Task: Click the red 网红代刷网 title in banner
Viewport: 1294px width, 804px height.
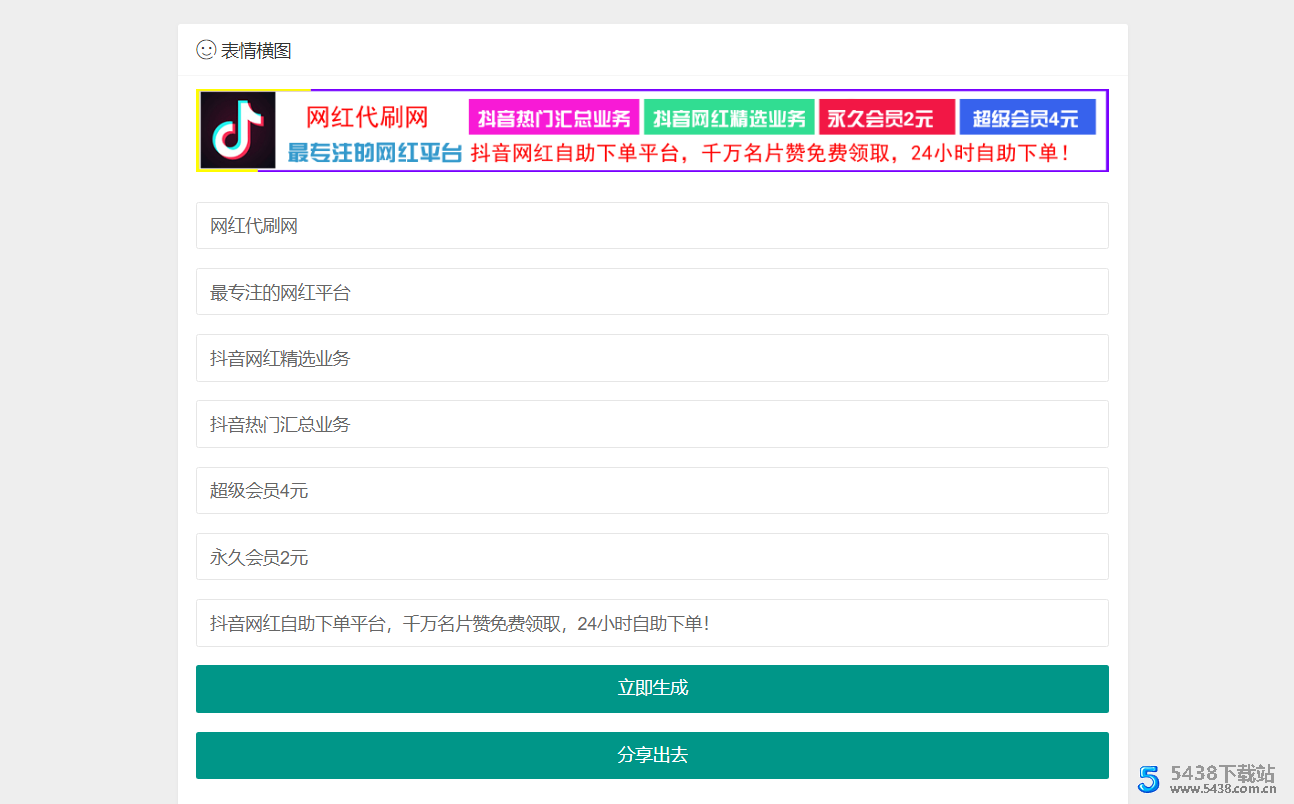Action: coord(367,118)
